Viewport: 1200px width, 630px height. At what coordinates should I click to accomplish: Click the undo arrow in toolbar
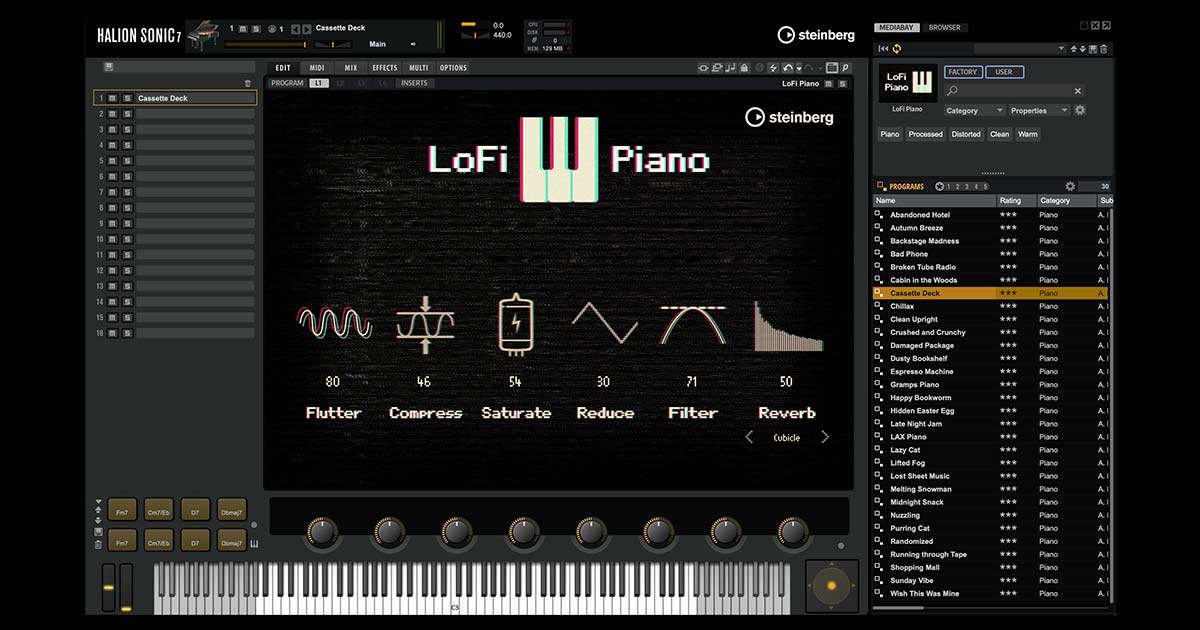[x=787, y=68]
